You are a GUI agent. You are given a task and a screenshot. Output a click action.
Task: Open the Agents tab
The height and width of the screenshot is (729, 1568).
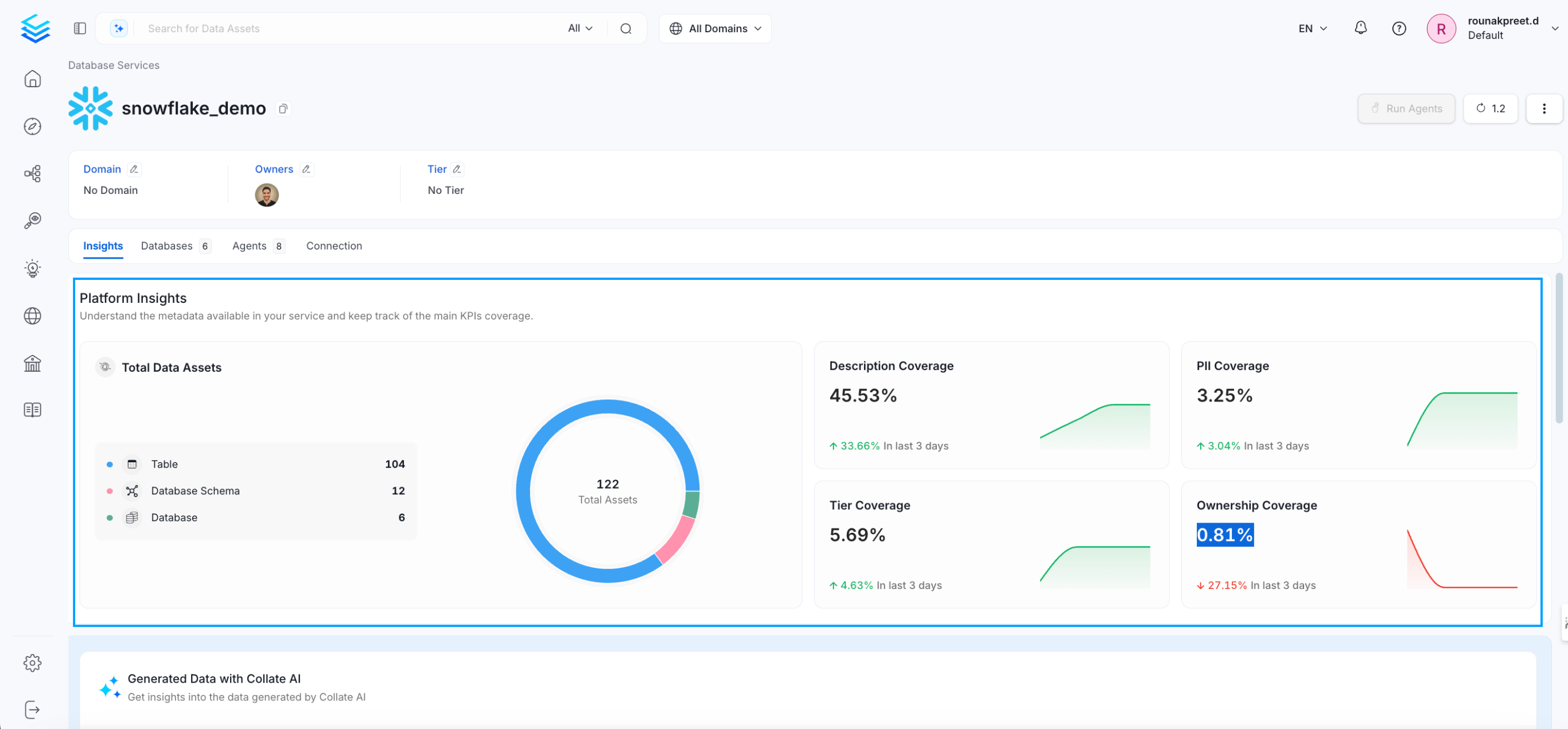click(250, 246)
